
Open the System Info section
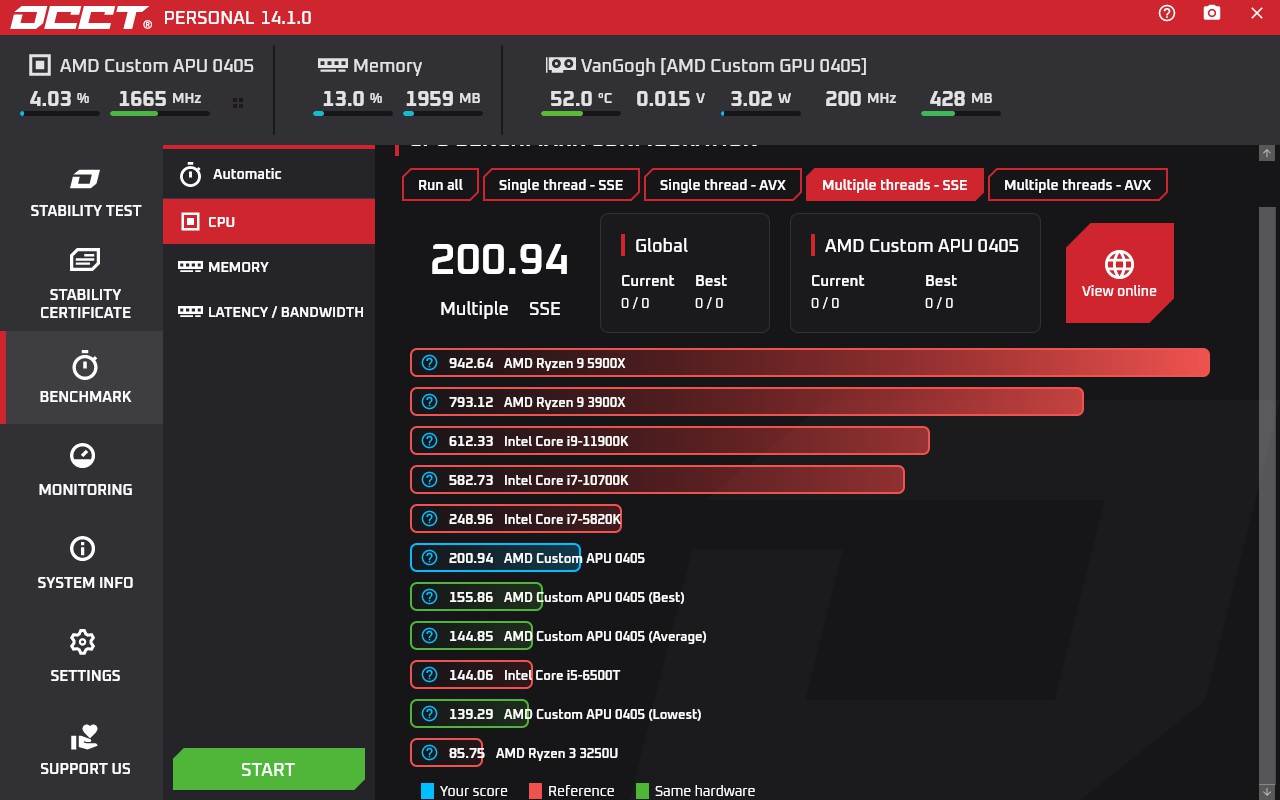[x=85, y=563]
